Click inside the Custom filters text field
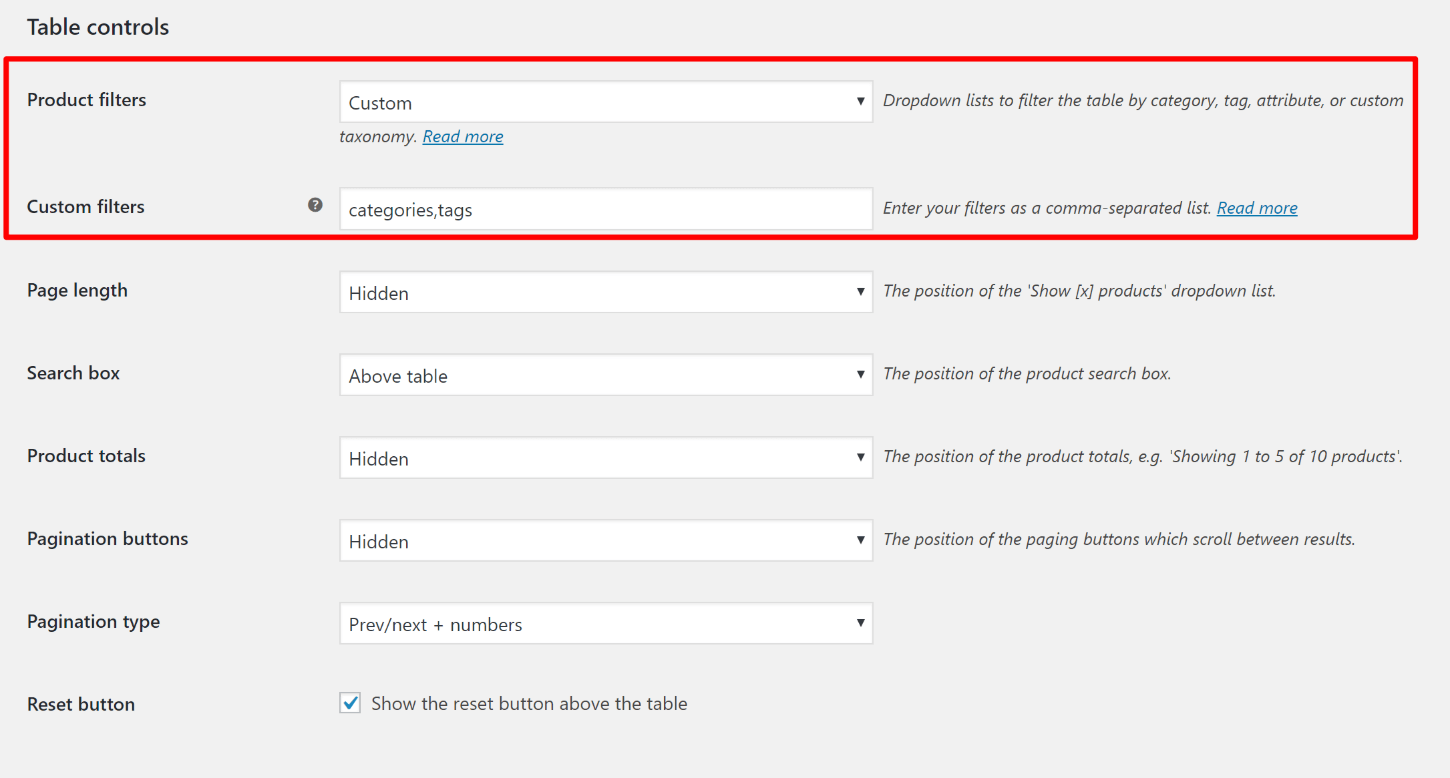Image resolution: width=1450 pixels, height=778 pixels. [x=605, y=209]
